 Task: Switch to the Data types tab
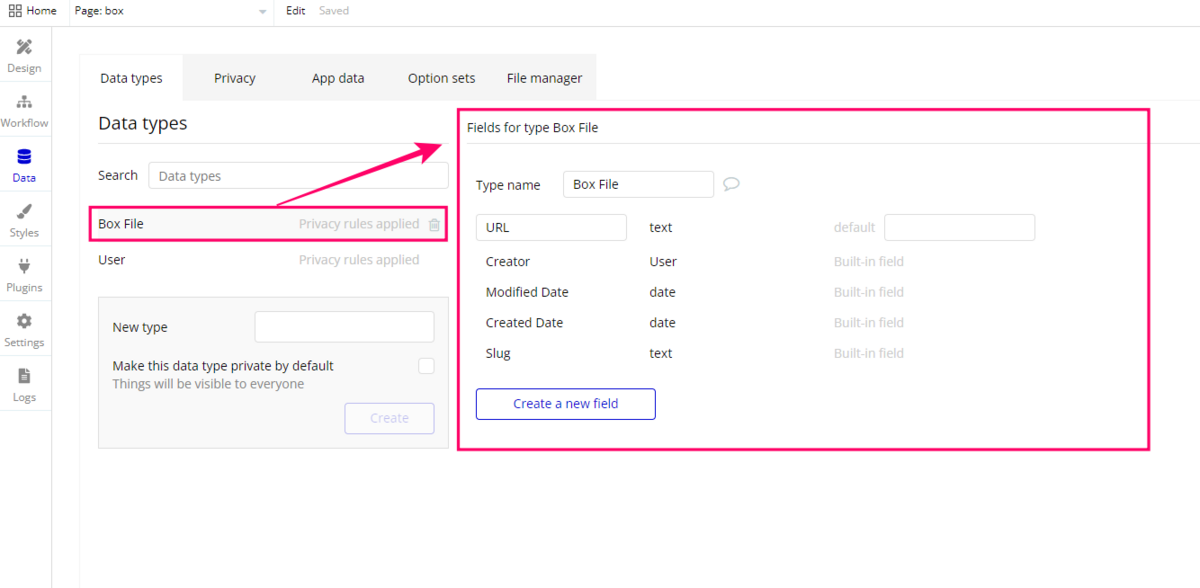(x=131, y=78)
